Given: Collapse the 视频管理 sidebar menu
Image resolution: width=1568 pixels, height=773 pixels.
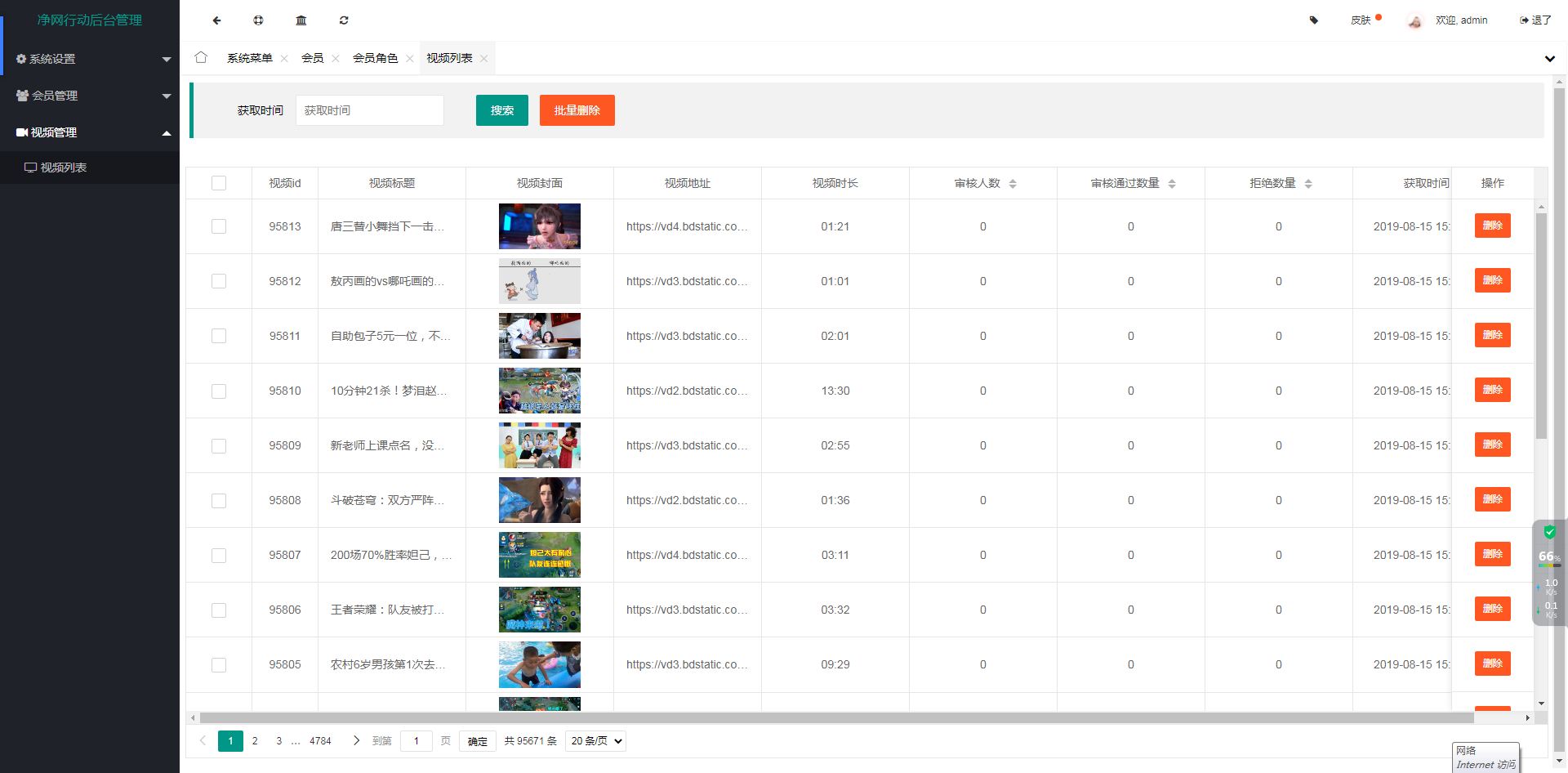Looking at the screenshot, I should 90,132.
